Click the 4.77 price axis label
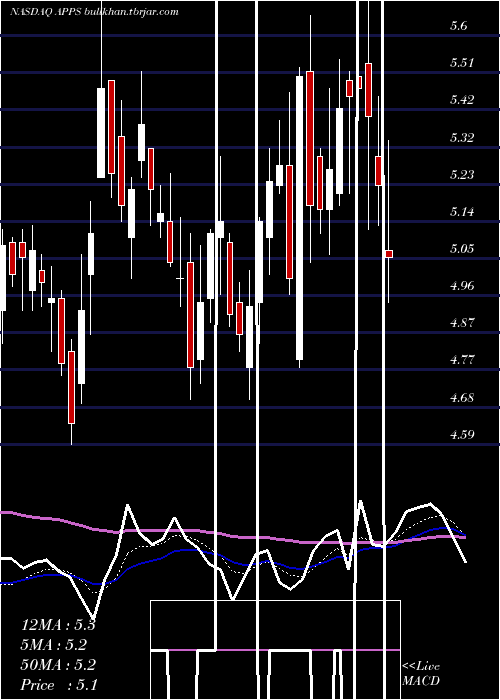Image resolution: width=500 pixels, height=700 pixels. pyautogui.click(x=462, y=360)
